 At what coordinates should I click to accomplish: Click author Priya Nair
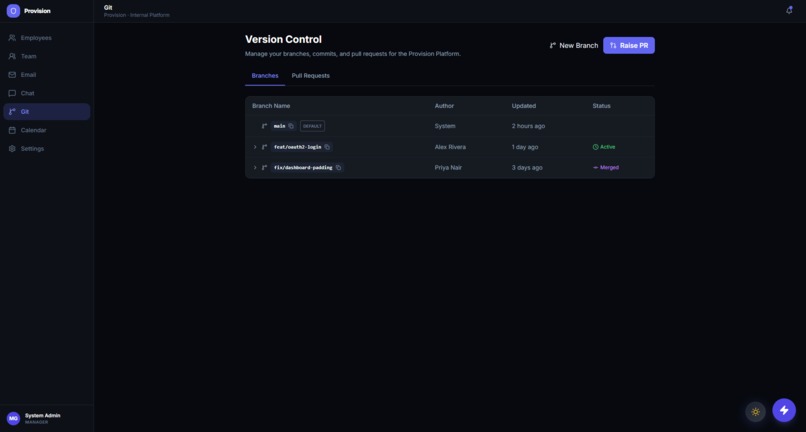pyautogui.click(x=449, y=168)
